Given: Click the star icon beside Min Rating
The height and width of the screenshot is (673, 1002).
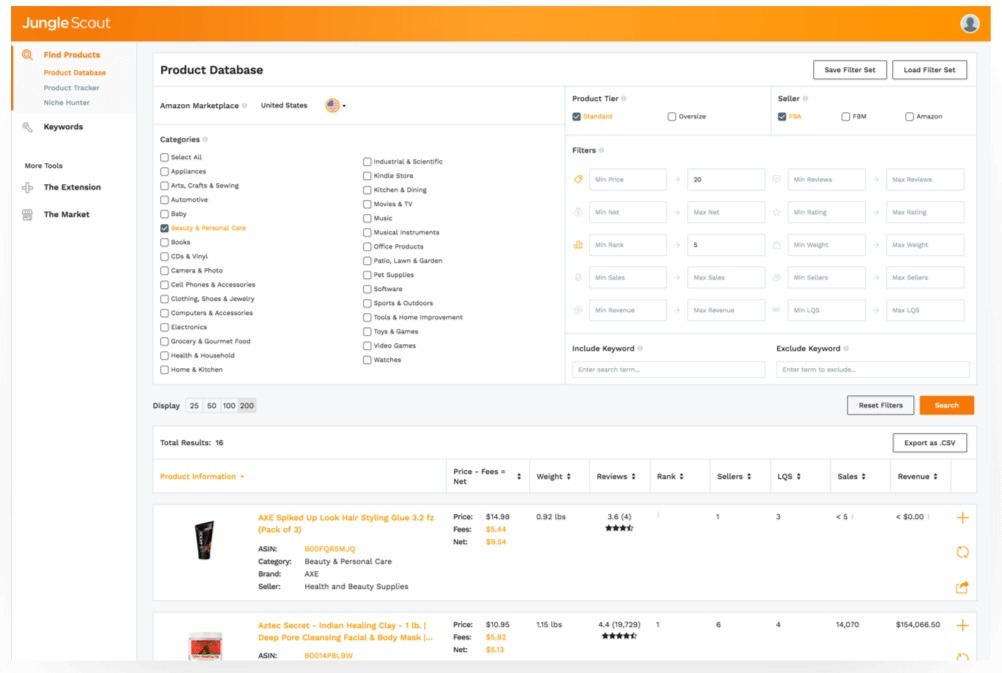Looking at the screenshot, I should coord(776,212).
